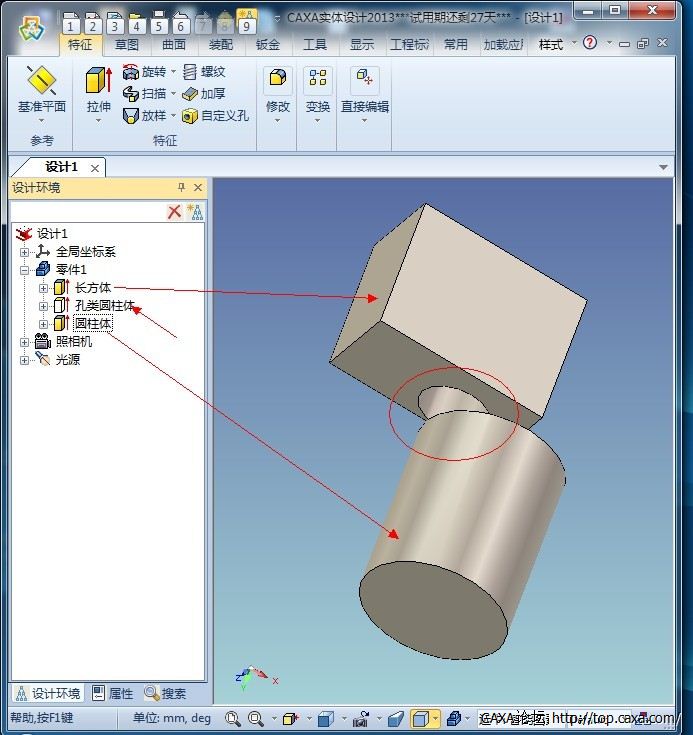This screenshot has height=735, width=693.
Task: Click the 旋转 (Revolve) feature icon
Action: pos(131,72)
